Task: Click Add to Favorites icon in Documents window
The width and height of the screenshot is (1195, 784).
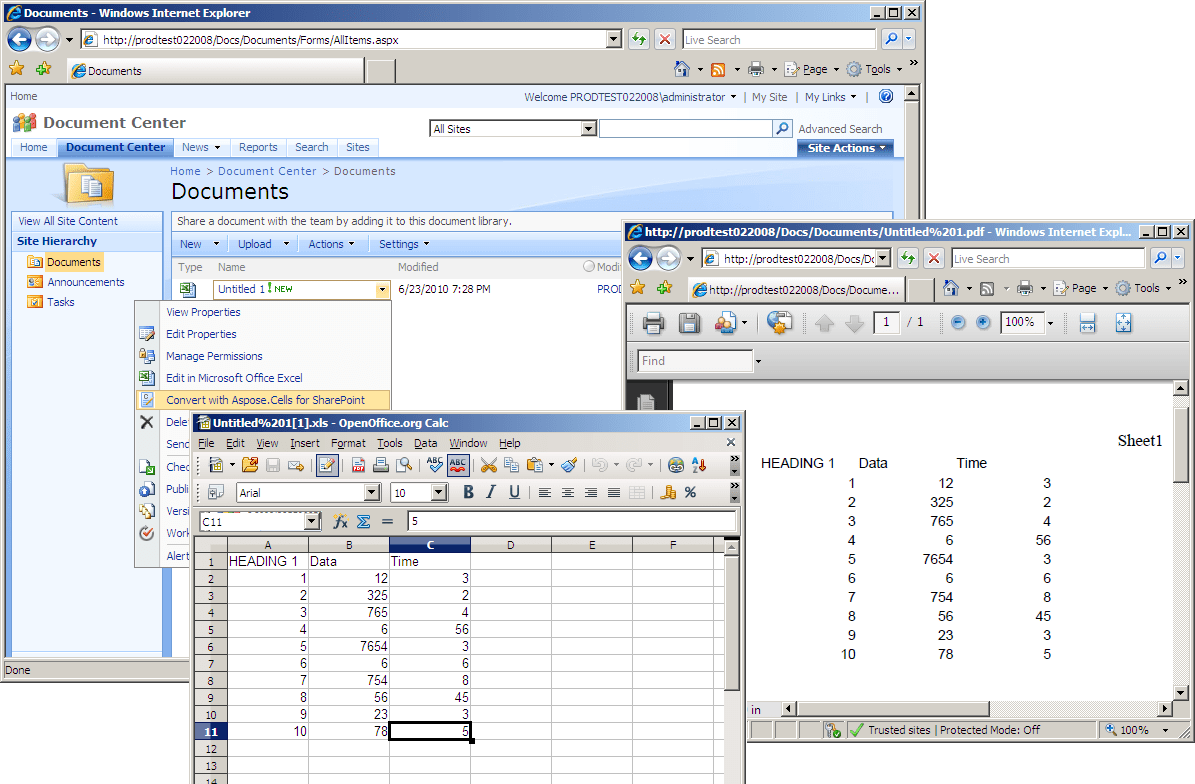Action: (x=43, y=69)
